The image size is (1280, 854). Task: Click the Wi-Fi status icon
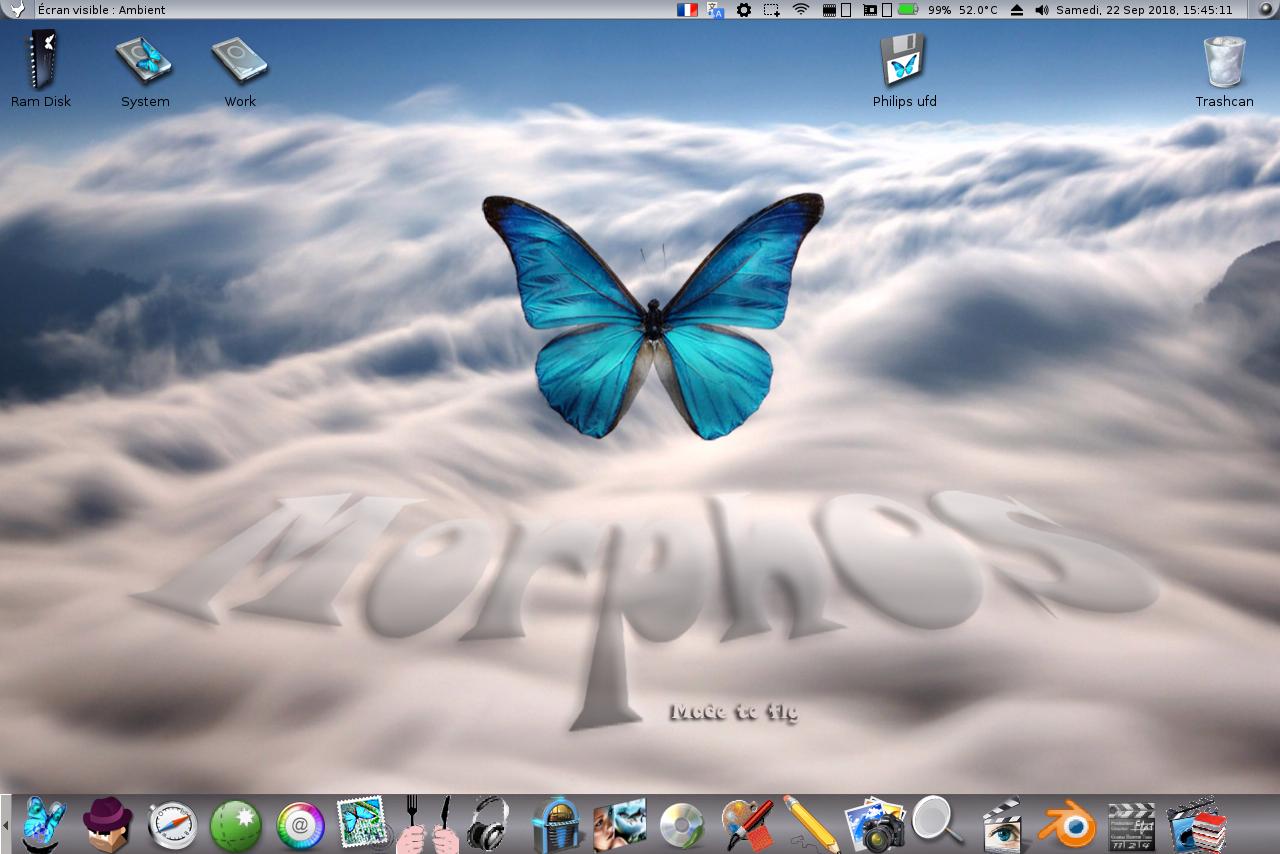point(800,10)
